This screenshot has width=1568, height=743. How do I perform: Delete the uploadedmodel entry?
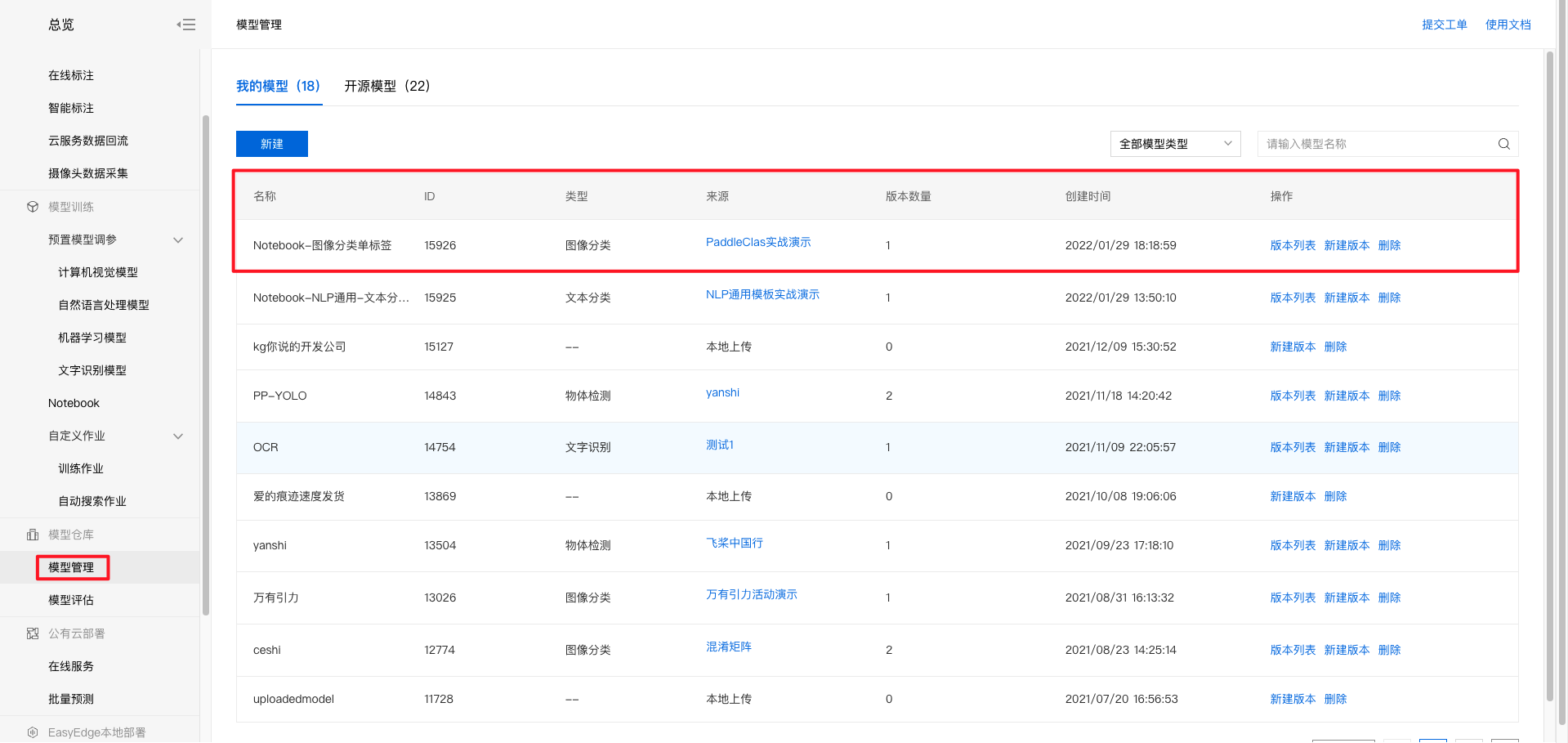tap(1335, 699)
